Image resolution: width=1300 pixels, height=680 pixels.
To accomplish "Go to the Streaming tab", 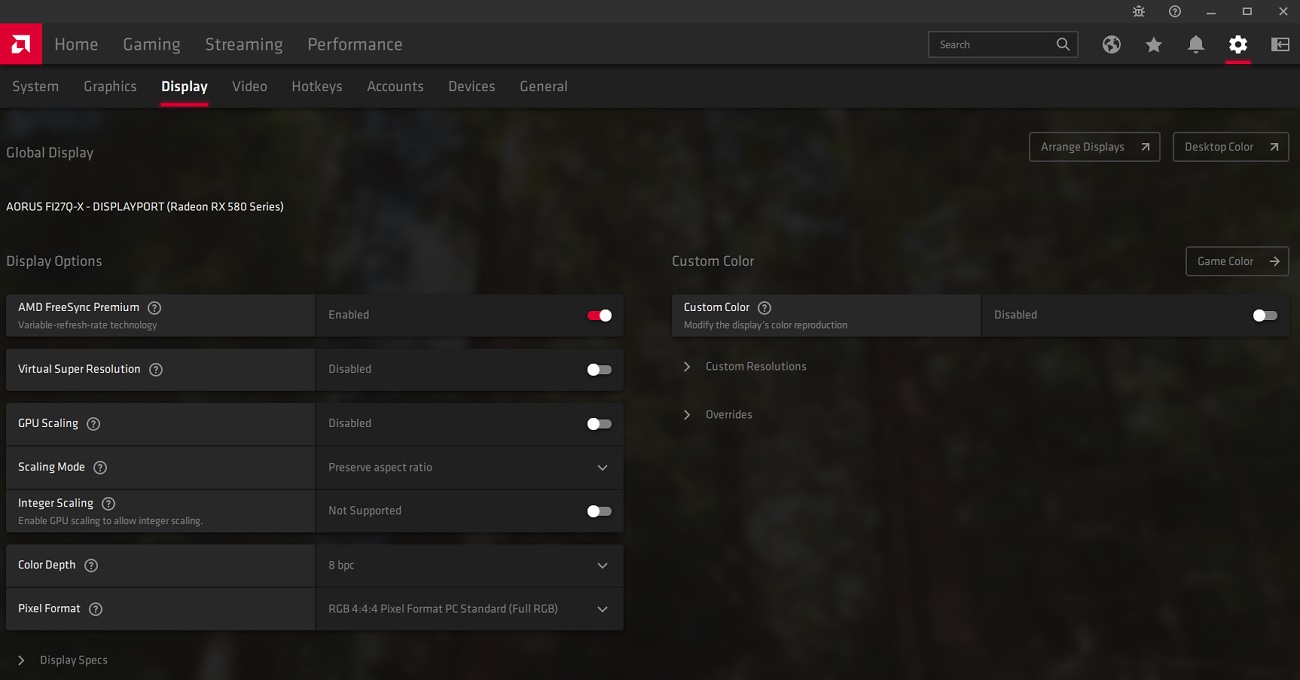I will click(x=244, y=44).
